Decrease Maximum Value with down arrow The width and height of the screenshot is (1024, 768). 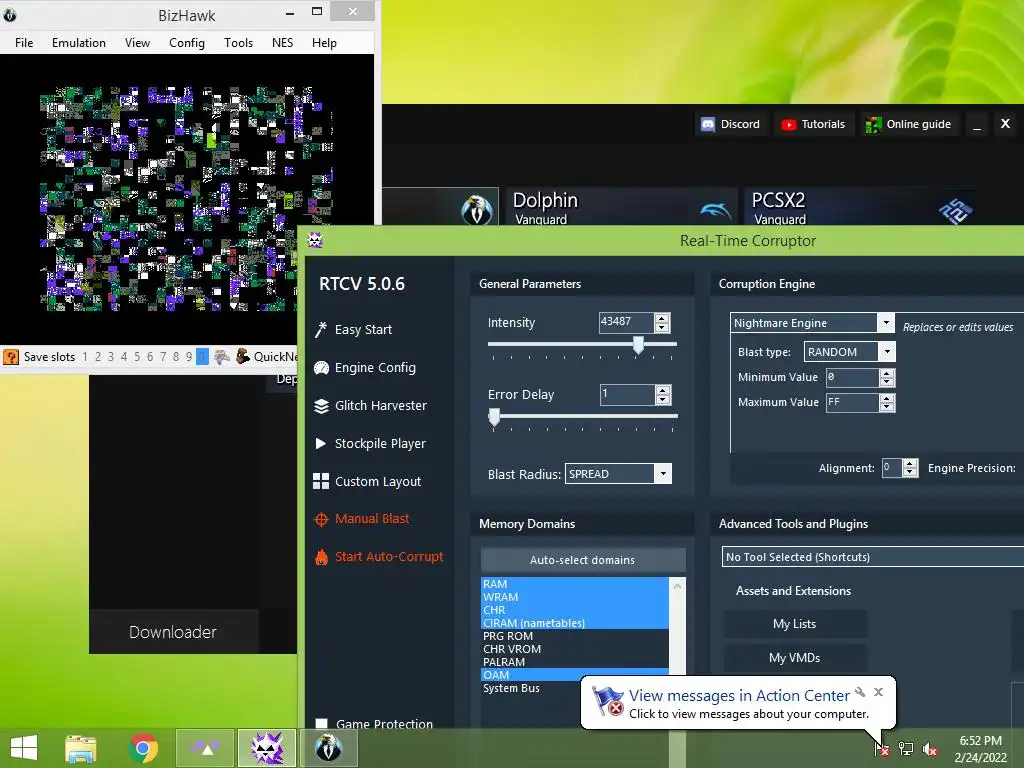tap(887, 407)
